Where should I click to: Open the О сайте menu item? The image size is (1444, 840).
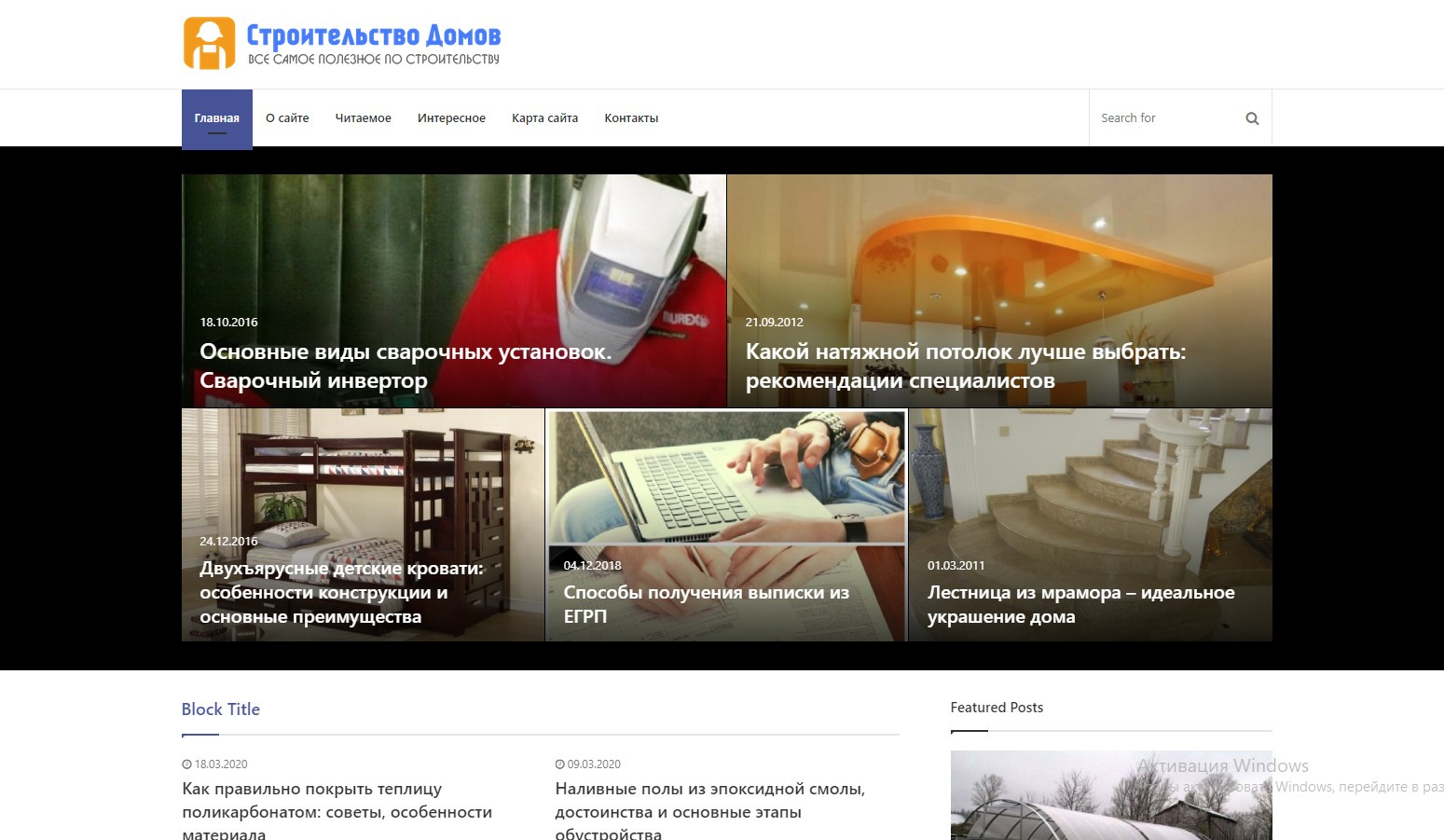click(x=287, y=118)
